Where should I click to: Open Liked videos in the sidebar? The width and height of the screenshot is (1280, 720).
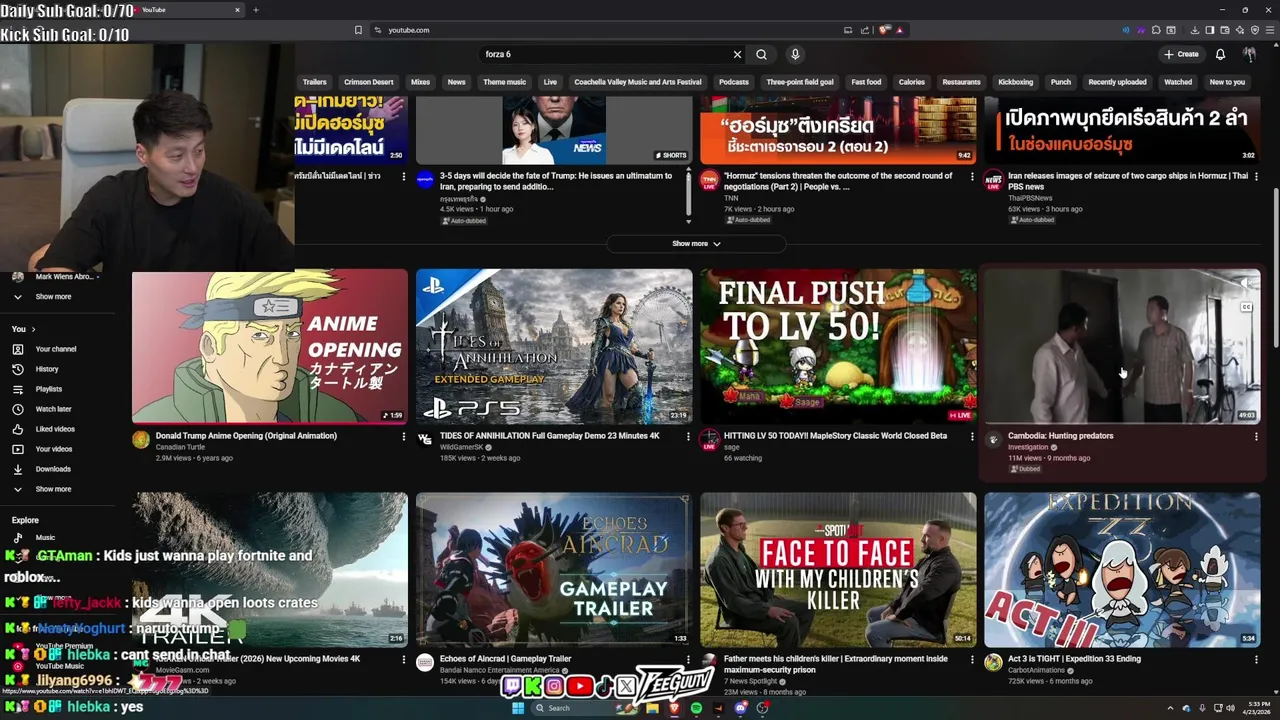55,429
